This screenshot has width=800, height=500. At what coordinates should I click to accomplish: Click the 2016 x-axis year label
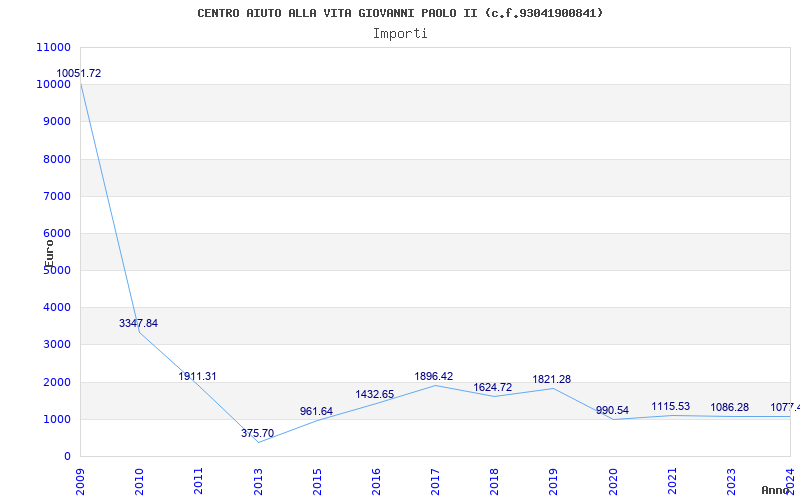point(376,482)
